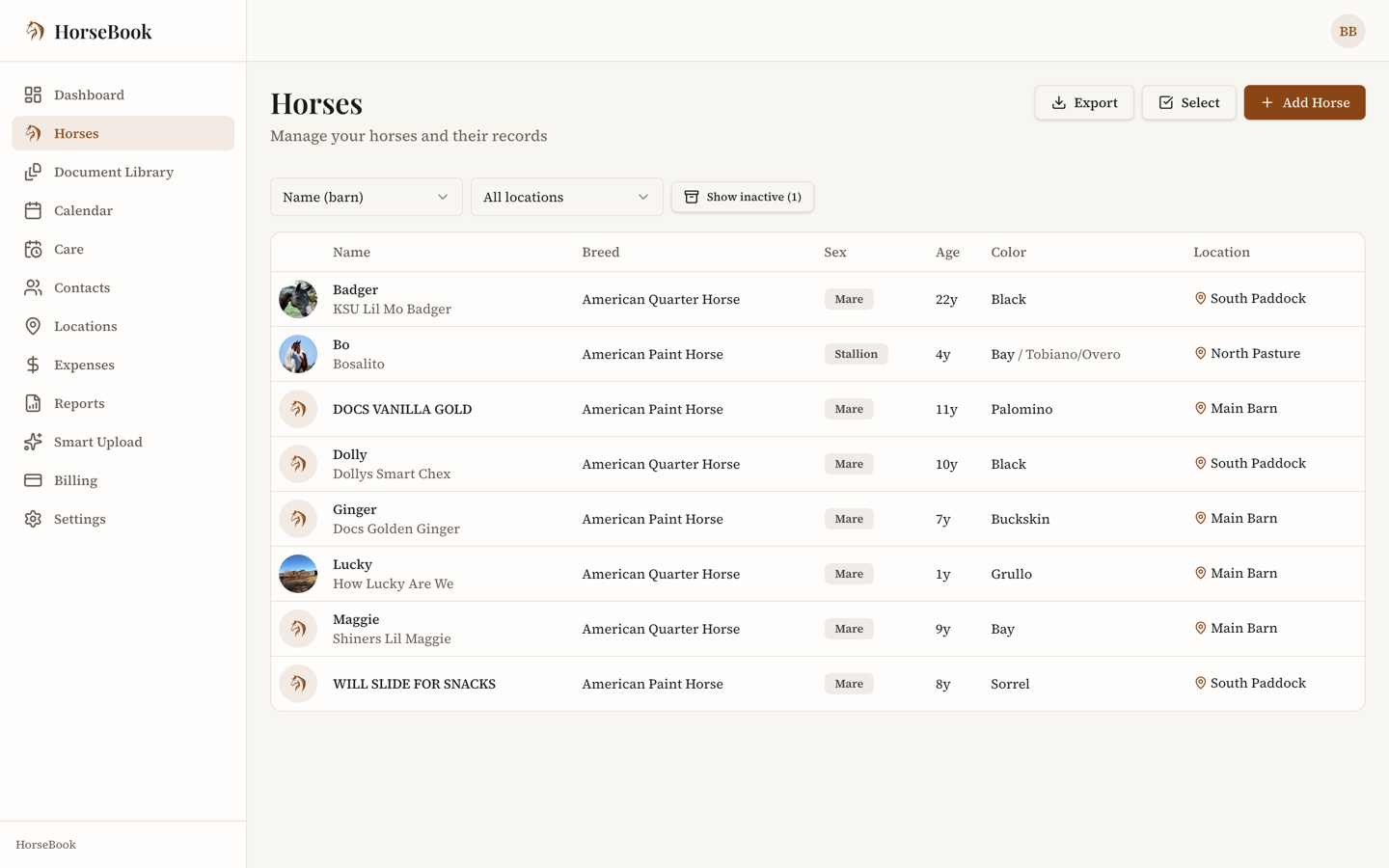Open Main Barn link in Ginger's row

coord(1236,519)
